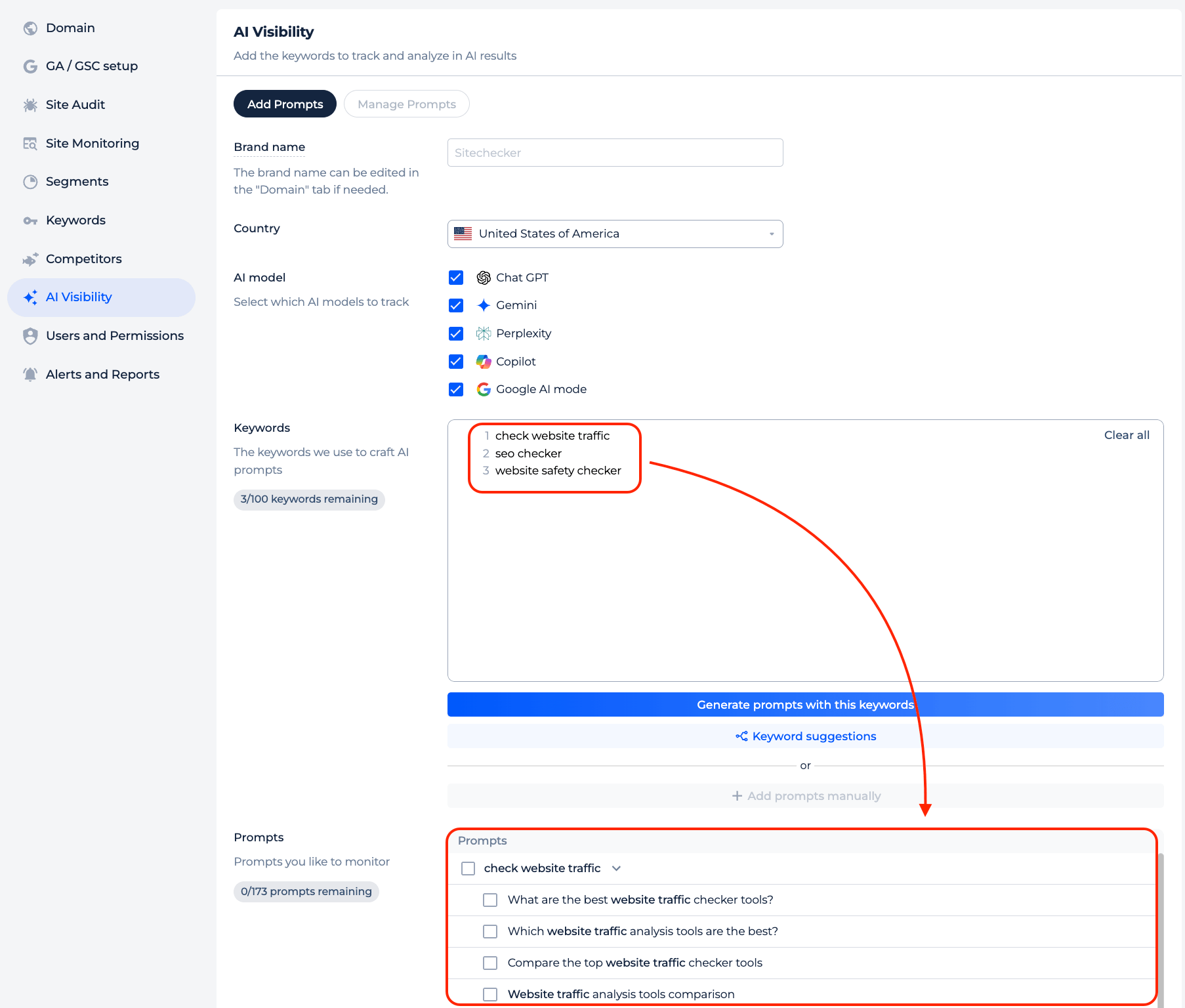Click the '3/100 keywords remaining' badge
The width and height of the screenshot is (1185, 1008).
[x=309, y=499]
